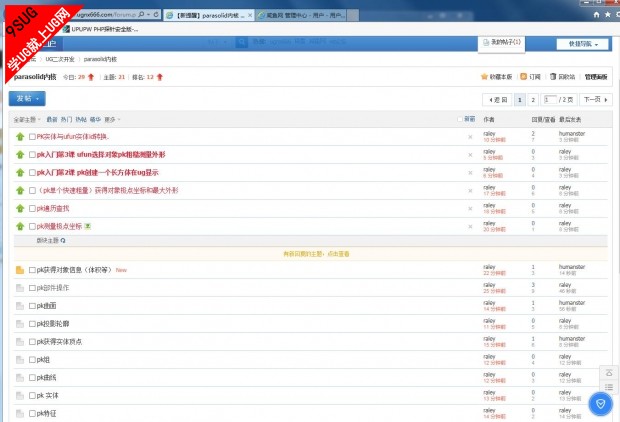Click the recycle bin icon in forum header
This screenshot has width=620, height=422.
pos(553,76)
